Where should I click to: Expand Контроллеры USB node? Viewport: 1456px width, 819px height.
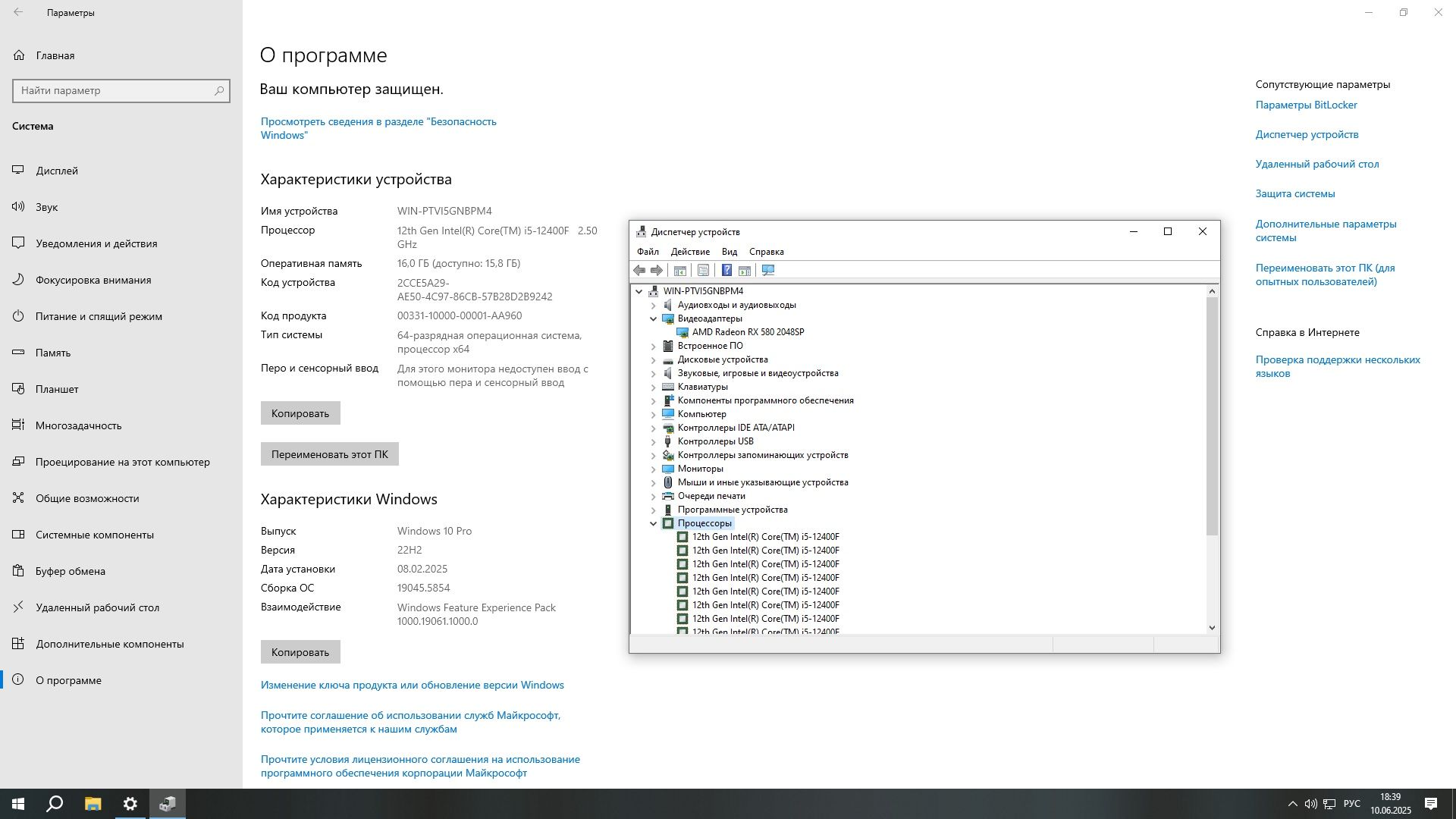653,441
